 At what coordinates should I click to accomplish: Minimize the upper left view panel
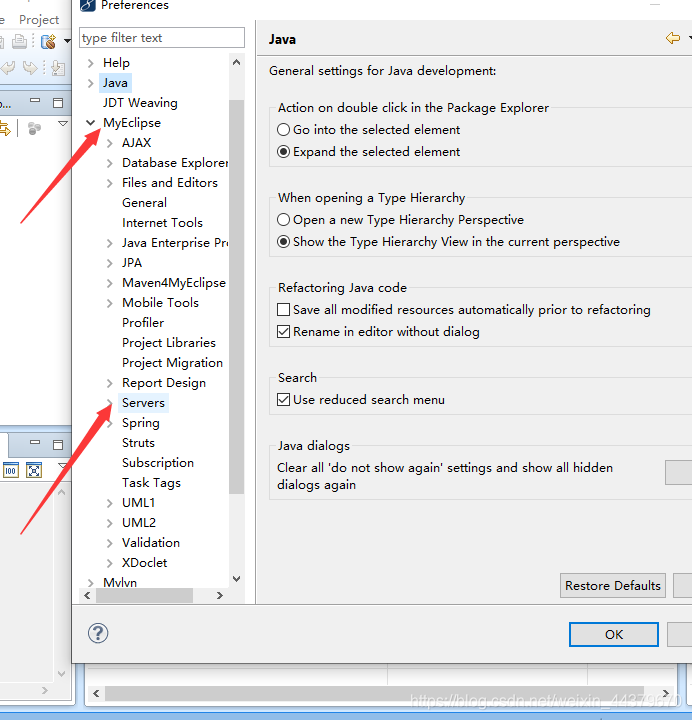pos(35,101)
